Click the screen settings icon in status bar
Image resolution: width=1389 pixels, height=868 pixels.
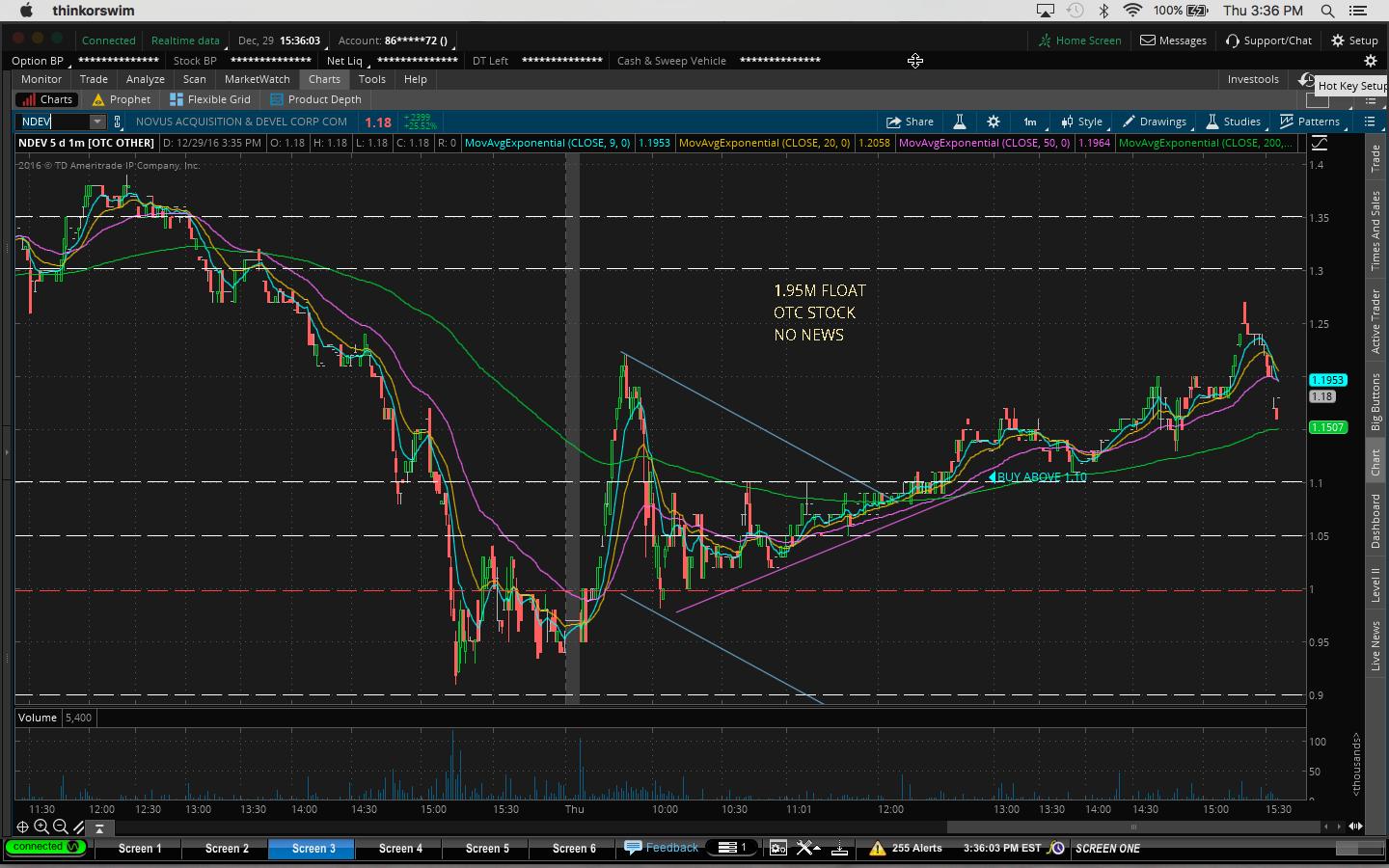777,849
